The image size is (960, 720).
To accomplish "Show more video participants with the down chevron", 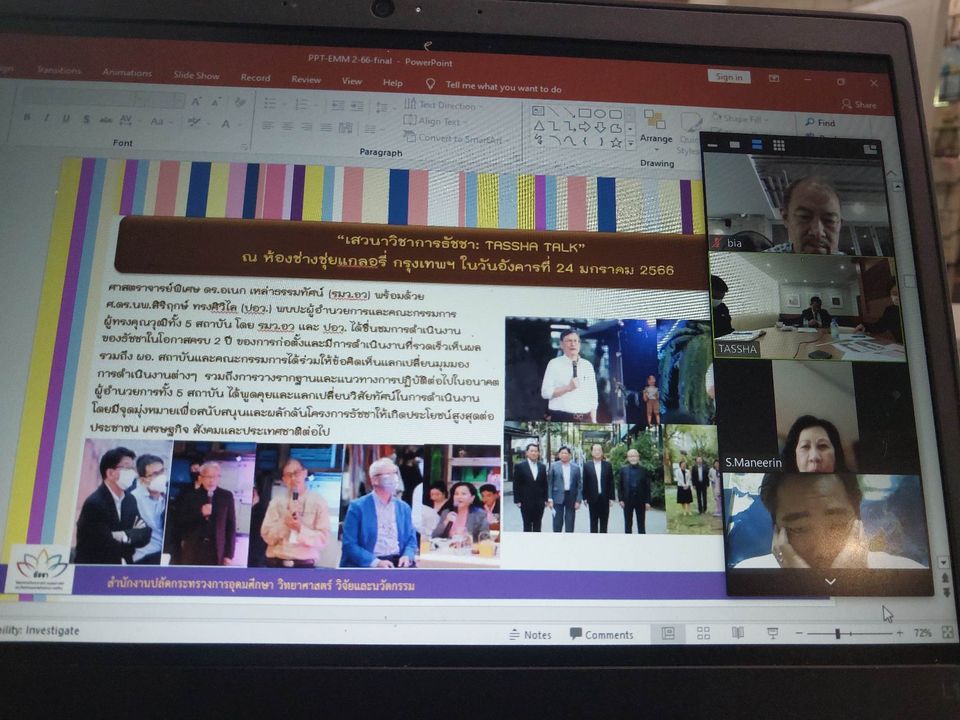I will 829,581.
